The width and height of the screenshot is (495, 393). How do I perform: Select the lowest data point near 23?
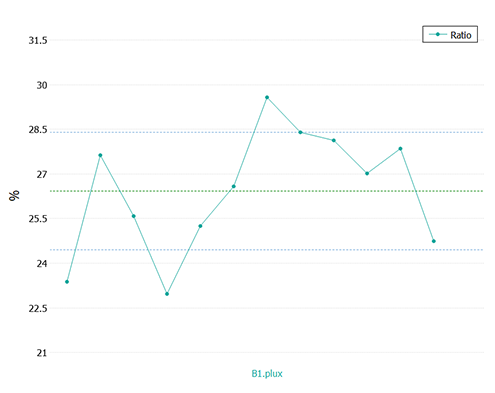167,294
